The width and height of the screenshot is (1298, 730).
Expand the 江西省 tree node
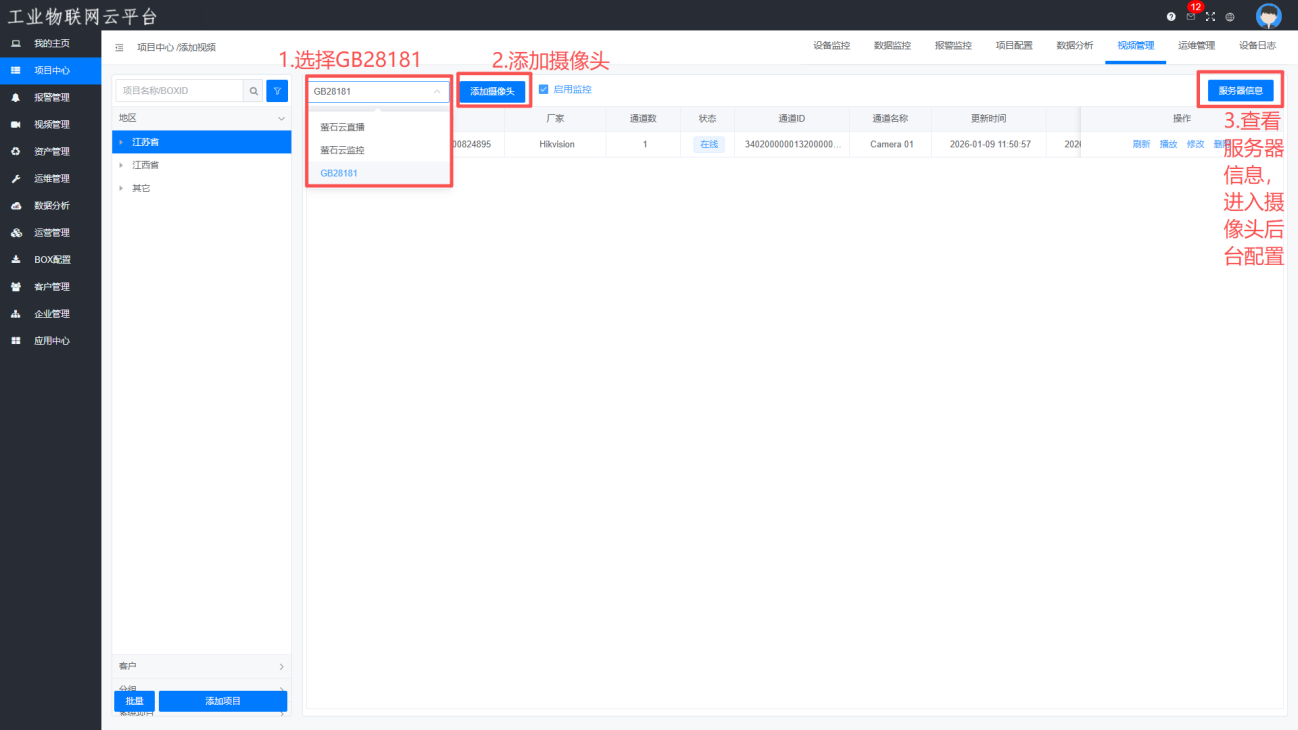point(122,165)
